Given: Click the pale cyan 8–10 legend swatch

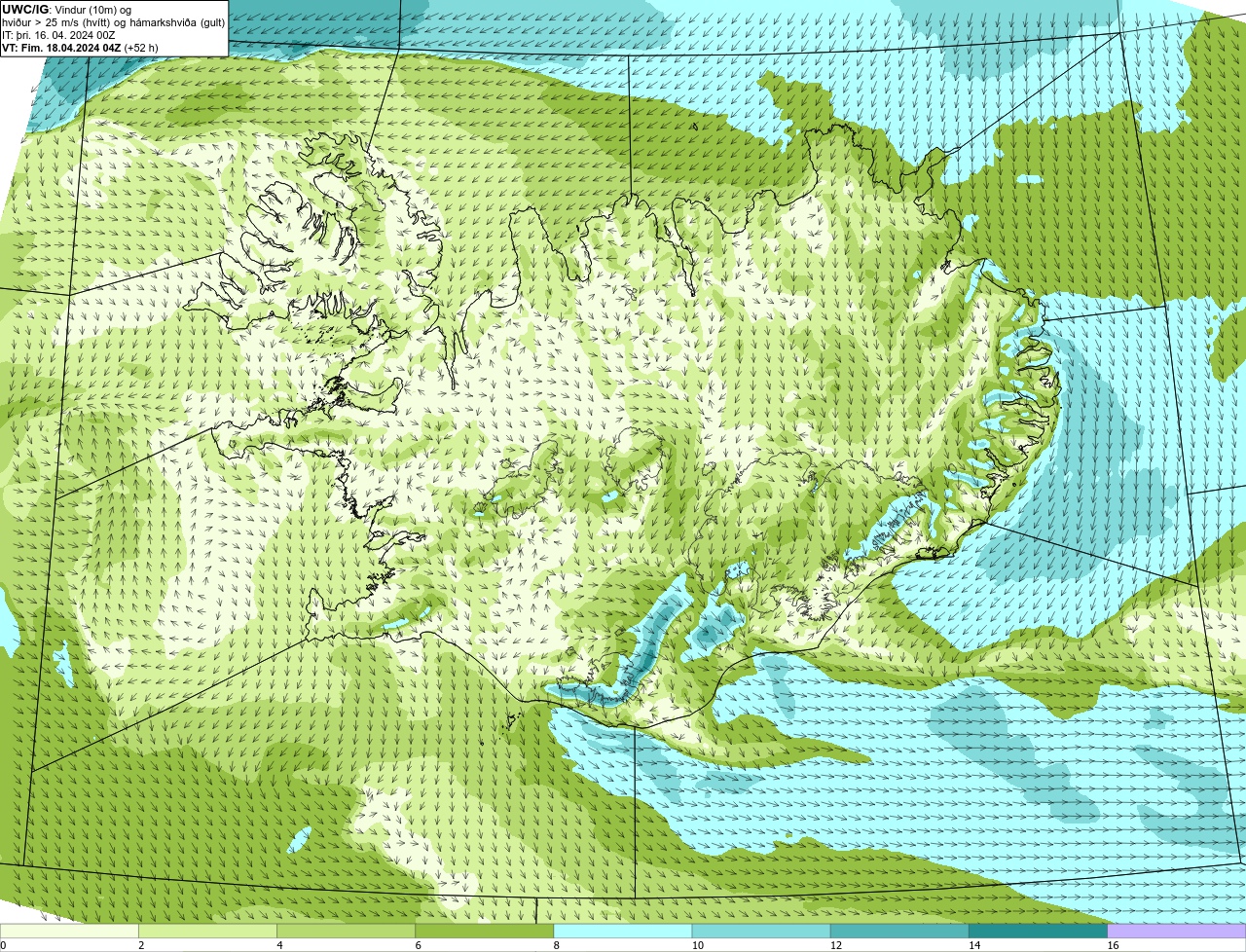Looking at the screenshot, I should click(623, 931).
